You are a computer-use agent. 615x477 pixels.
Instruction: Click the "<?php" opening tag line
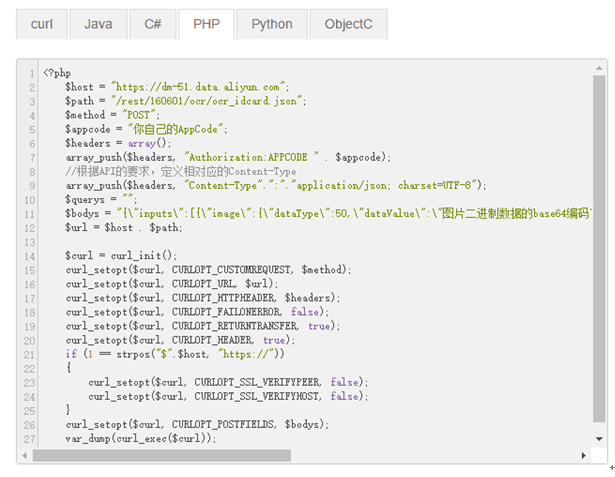(57, 73)
